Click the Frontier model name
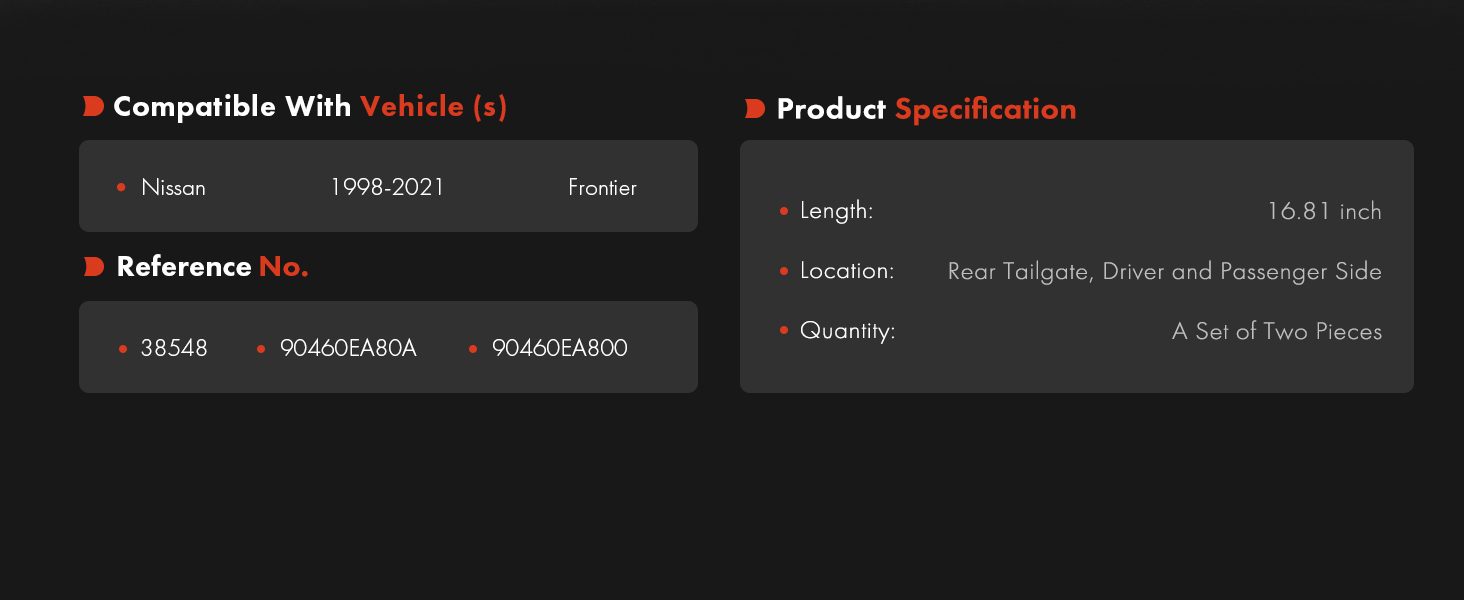This screenshot has height=600, width=1464. [602, 187]
